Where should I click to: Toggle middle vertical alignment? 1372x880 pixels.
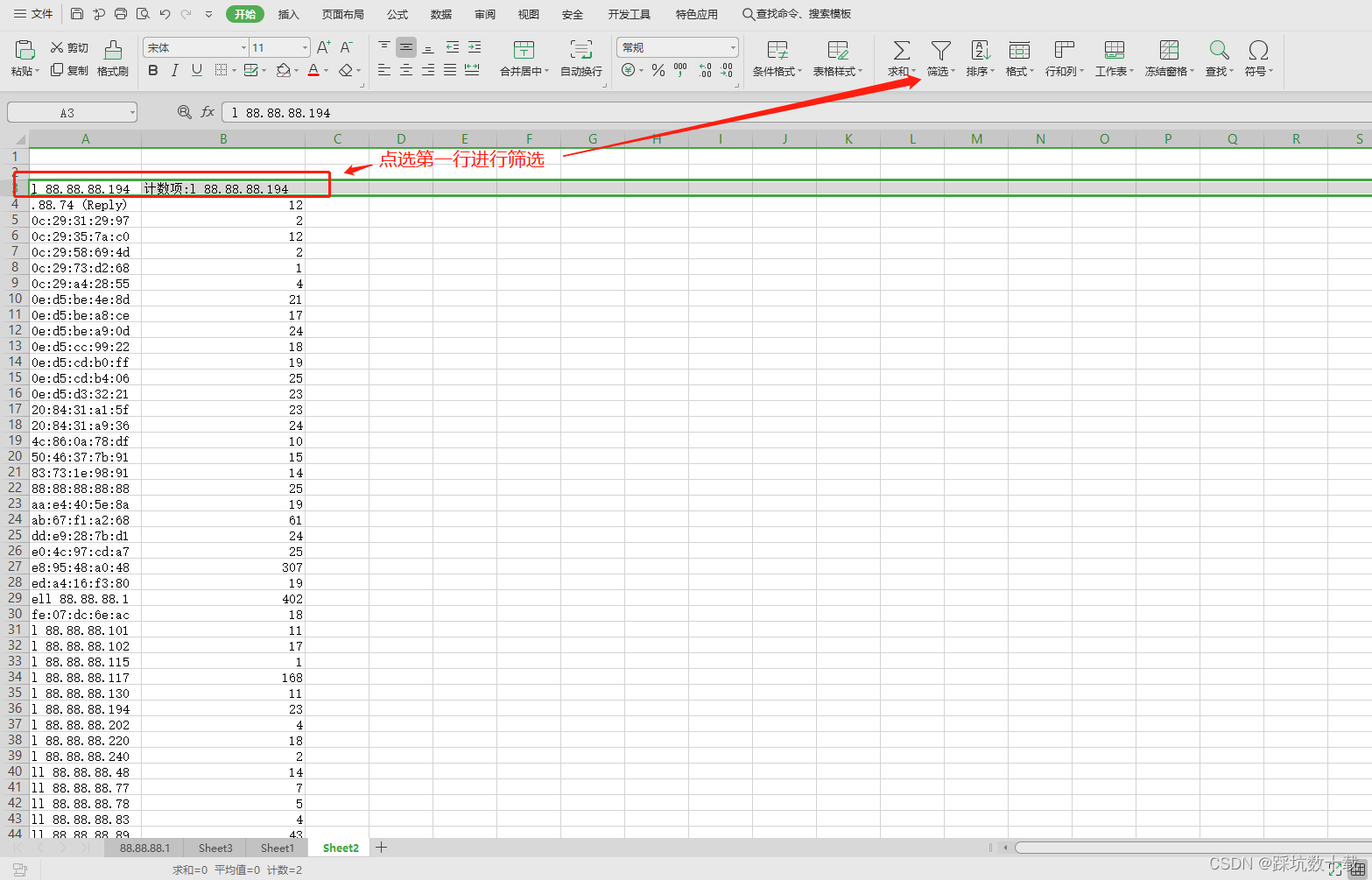(x=406, y=47)
